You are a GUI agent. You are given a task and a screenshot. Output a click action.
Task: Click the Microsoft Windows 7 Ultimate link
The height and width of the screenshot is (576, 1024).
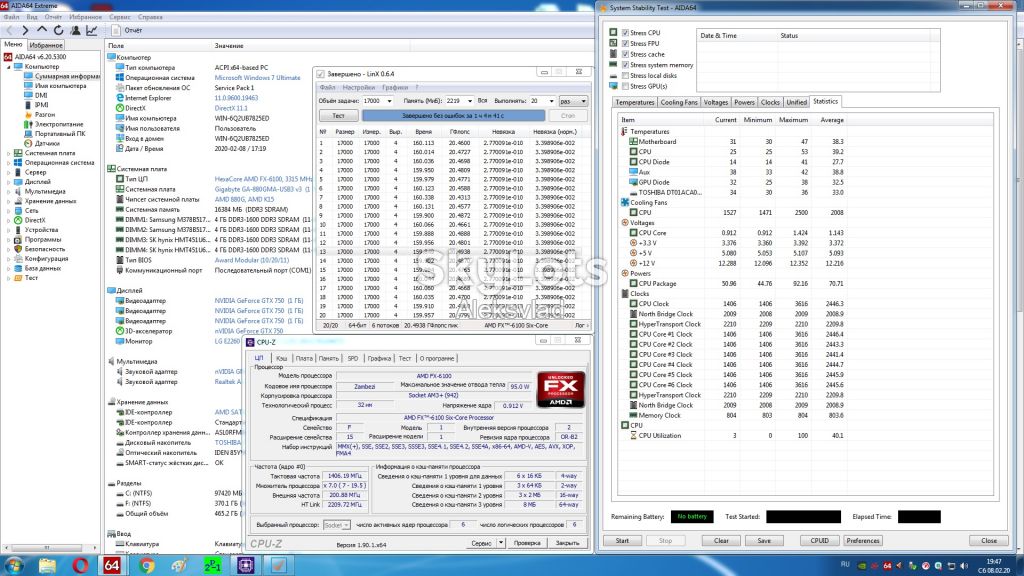coord(257,78)
